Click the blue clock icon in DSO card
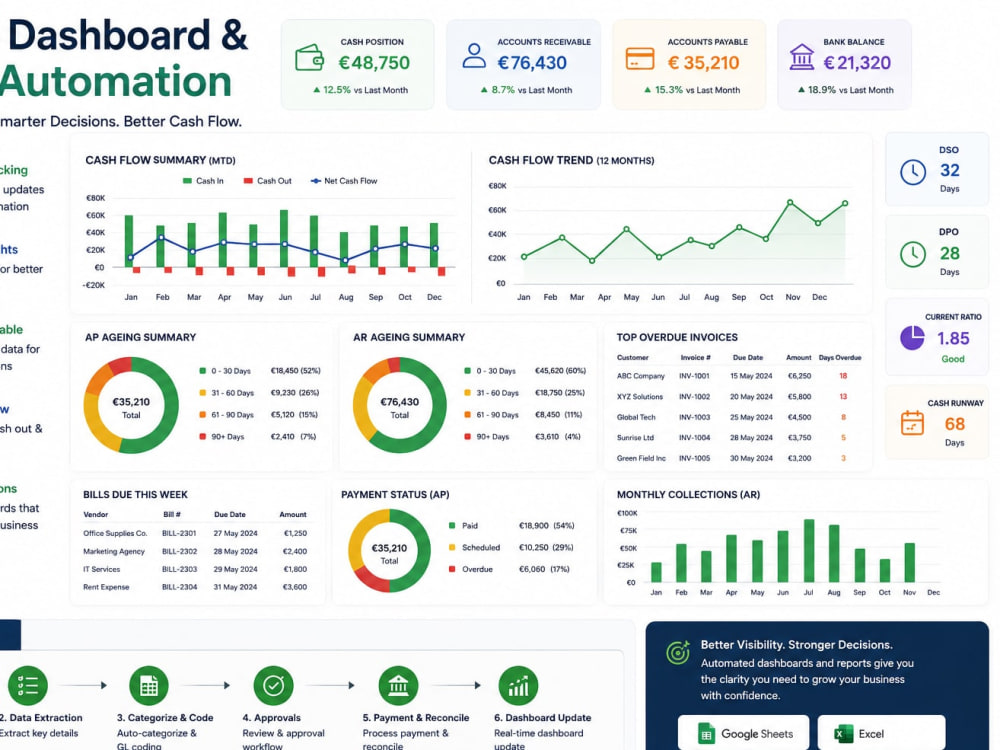Image resolution: width=1000 pixels, height=750 pixels. pos(913,172)
